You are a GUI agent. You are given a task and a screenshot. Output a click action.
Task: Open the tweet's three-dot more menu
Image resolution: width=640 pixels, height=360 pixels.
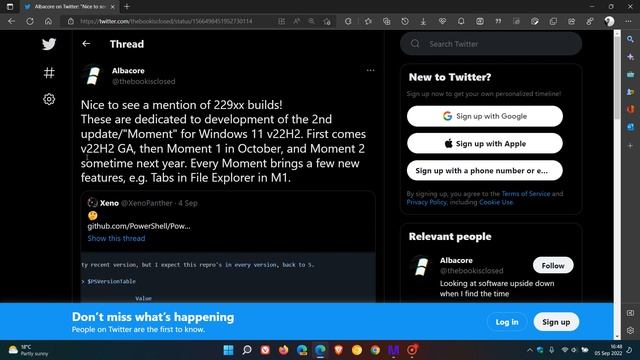coord(370,70)
